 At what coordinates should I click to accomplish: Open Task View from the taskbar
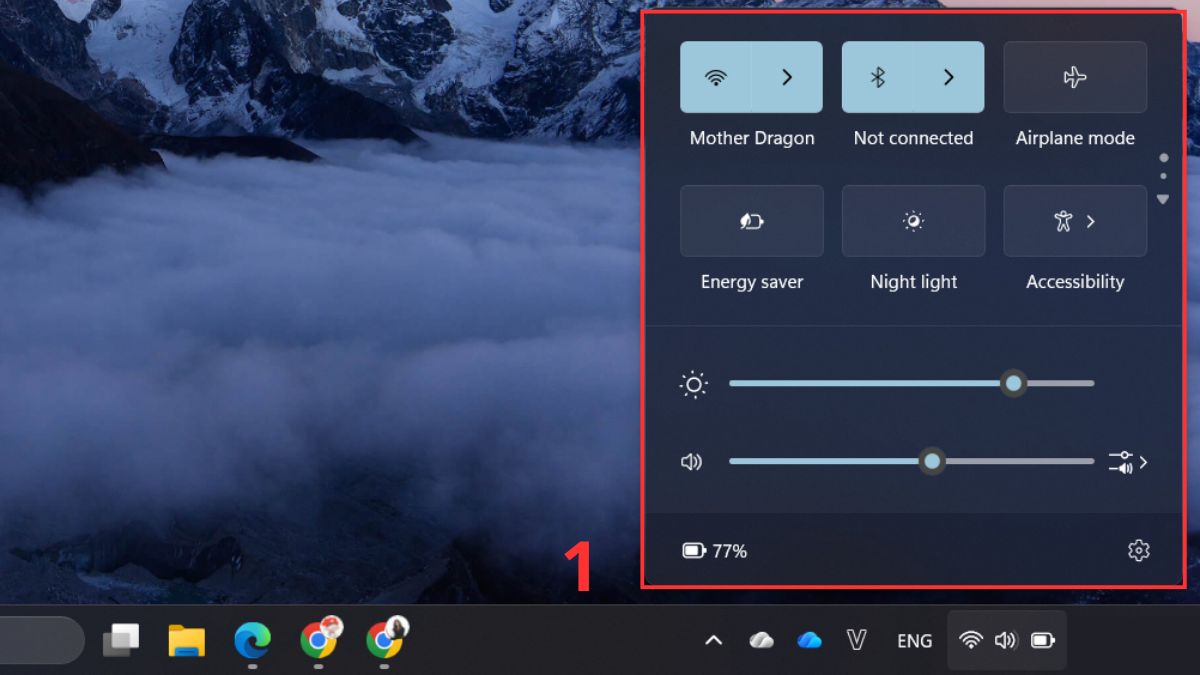click(x=121, y=640)
